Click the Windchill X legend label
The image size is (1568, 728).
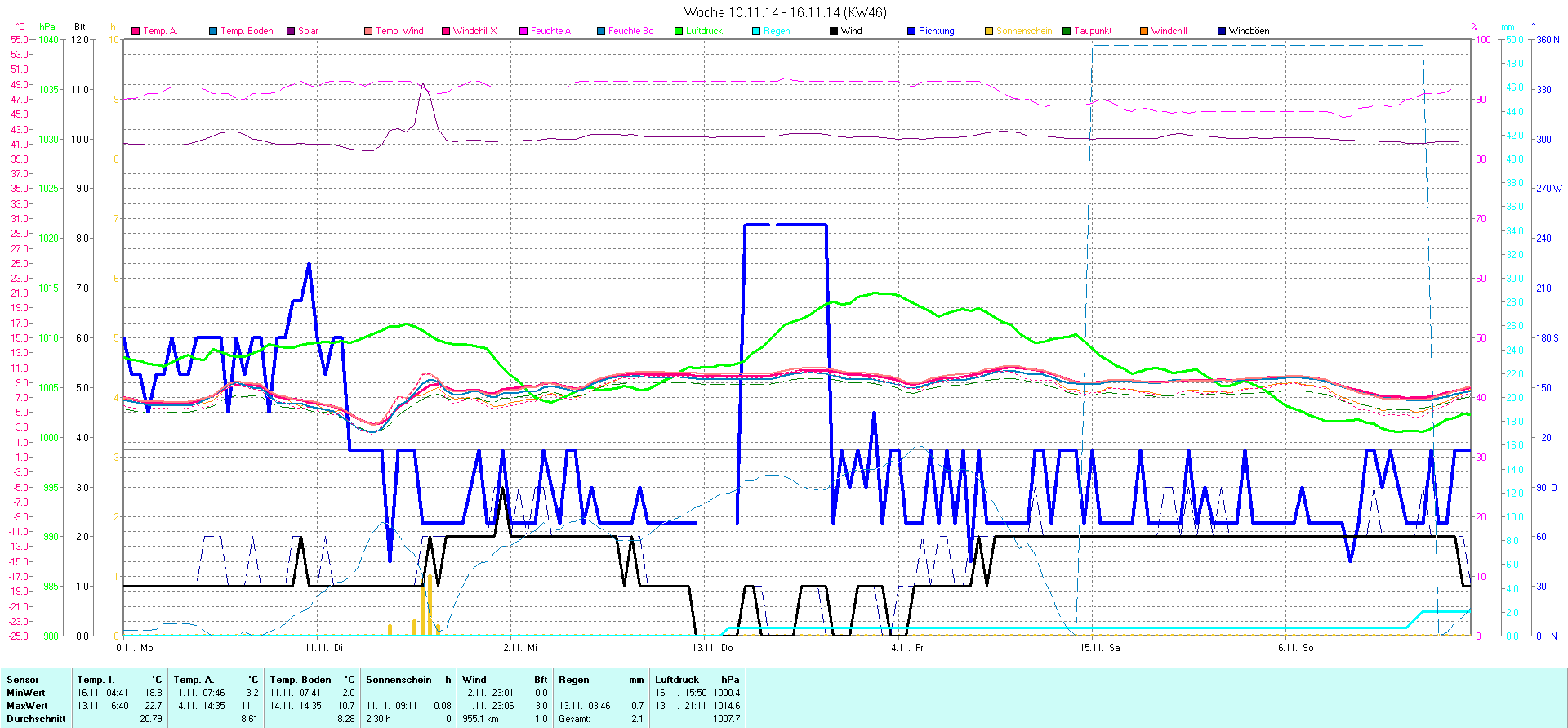tap(474, 31)
